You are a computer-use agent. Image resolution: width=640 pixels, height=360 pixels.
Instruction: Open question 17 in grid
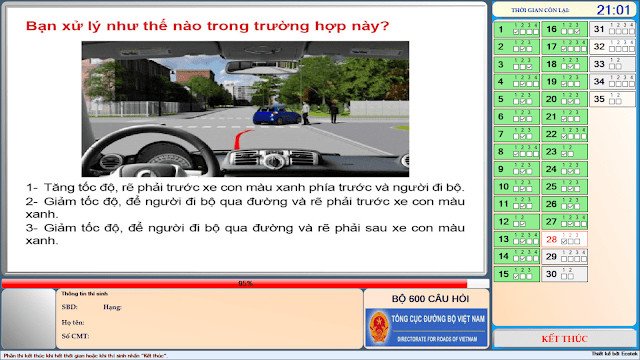(564, 47)
